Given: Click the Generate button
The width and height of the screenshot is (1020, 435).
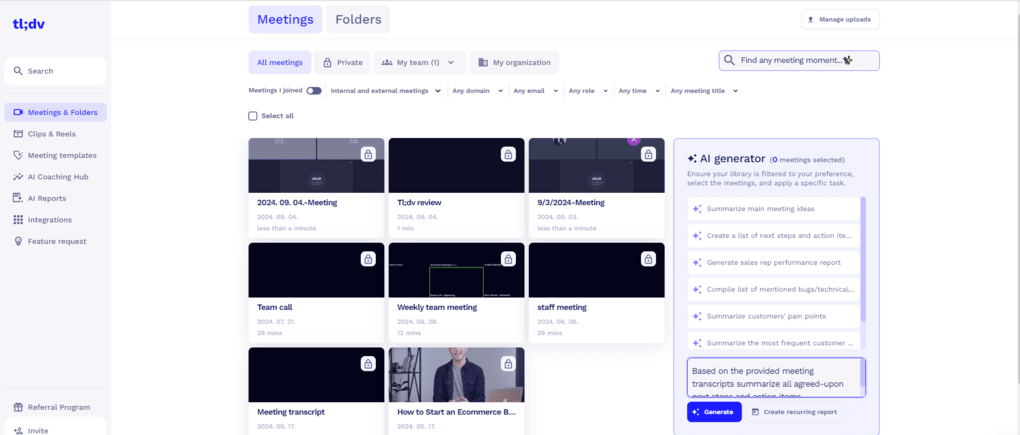Looking at the screenshot, I should pyautogui.click(x=714, y=412).
